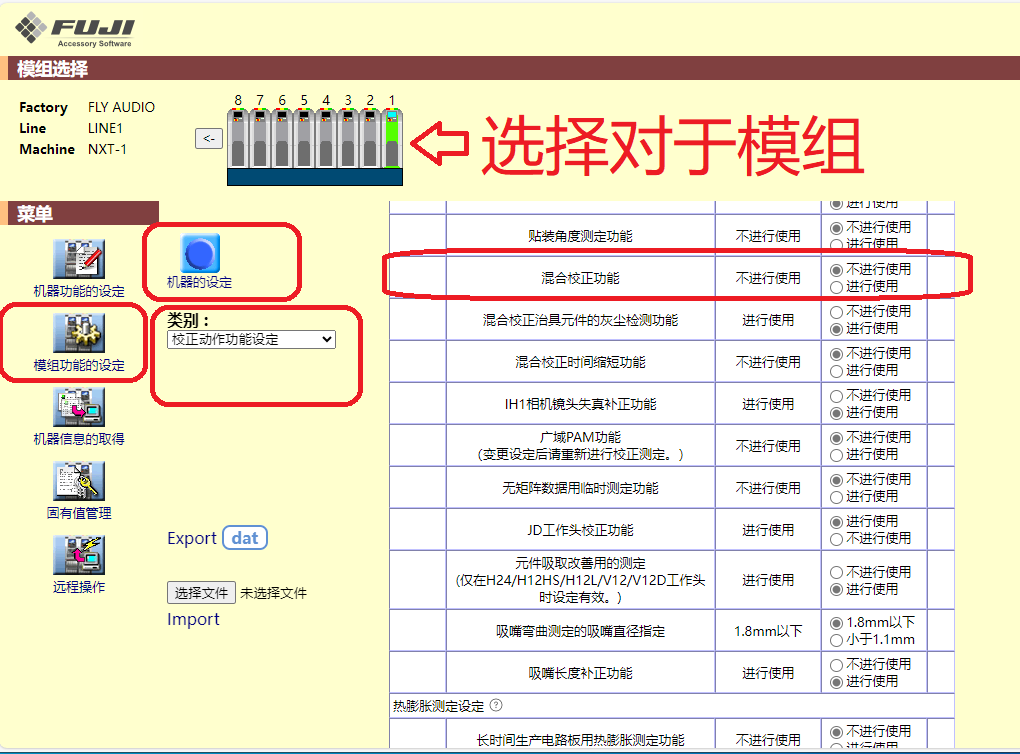The height and width of the screenshot is (754, 1020).
Task: Click the blue 机器的设定 circle icon
Action: tap(199, 253)
